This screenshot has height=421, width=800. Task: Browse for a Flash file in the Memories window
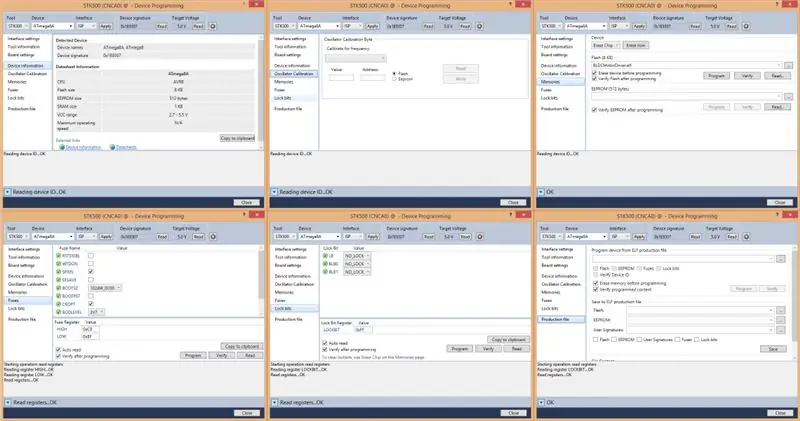coord(788,65)
